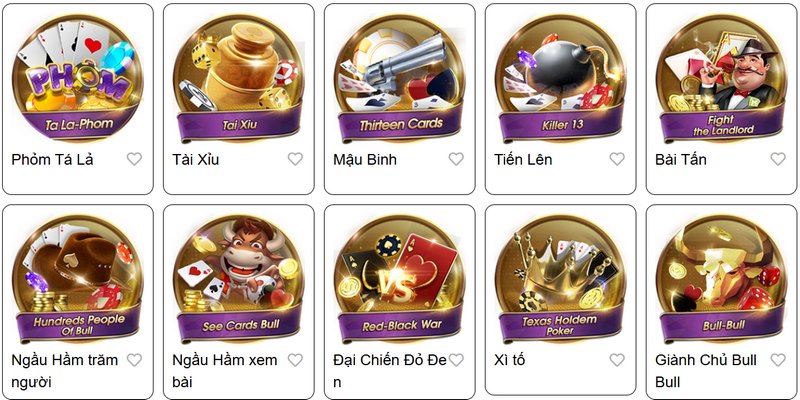Click the Ngầu Hầm trăm người title

(65, 371)
